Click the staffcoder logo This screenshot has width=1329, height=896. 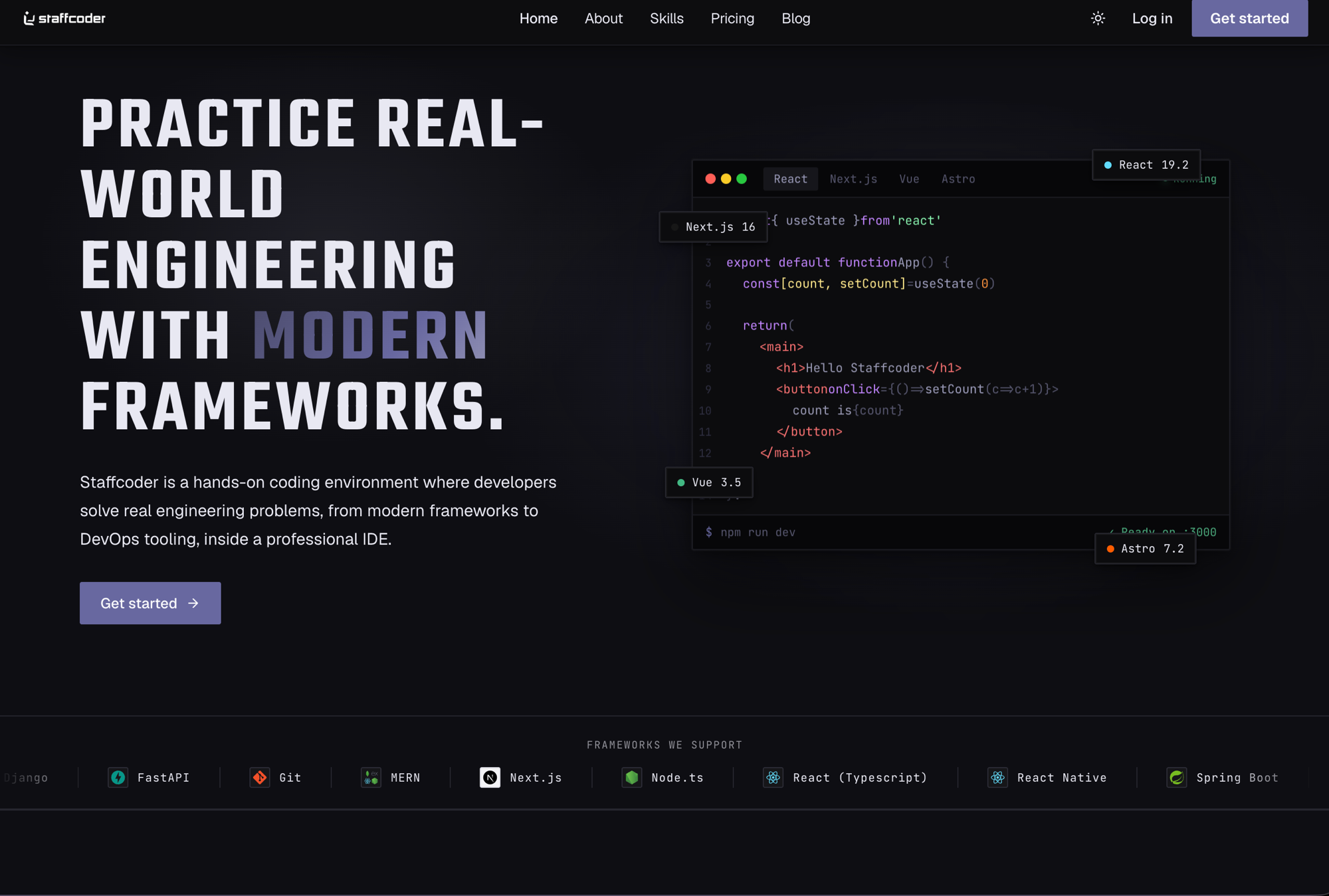tap(64, 19)
